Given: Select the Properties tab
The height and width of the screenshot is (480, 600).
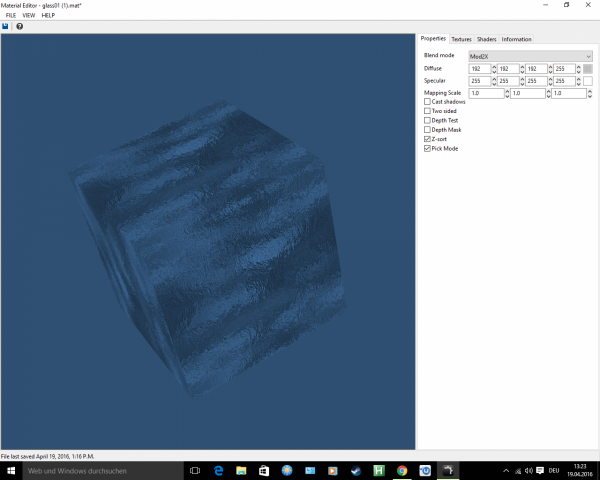Looking at the screenshot, I should [433, 39].
